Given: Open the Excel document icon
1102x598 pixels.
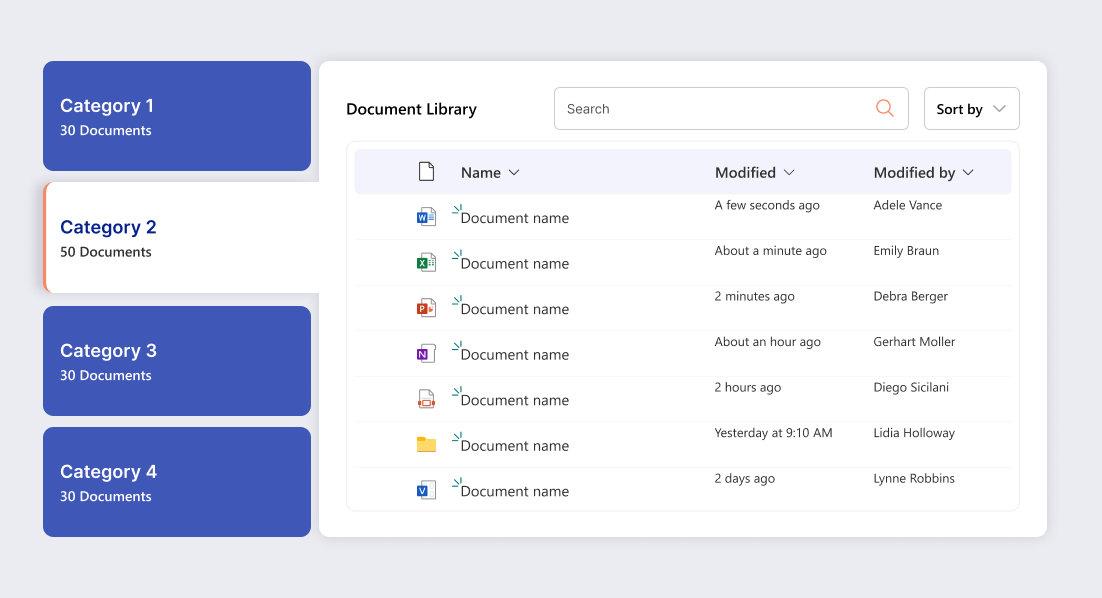Looking at the screenshot, I should point(426,262).
